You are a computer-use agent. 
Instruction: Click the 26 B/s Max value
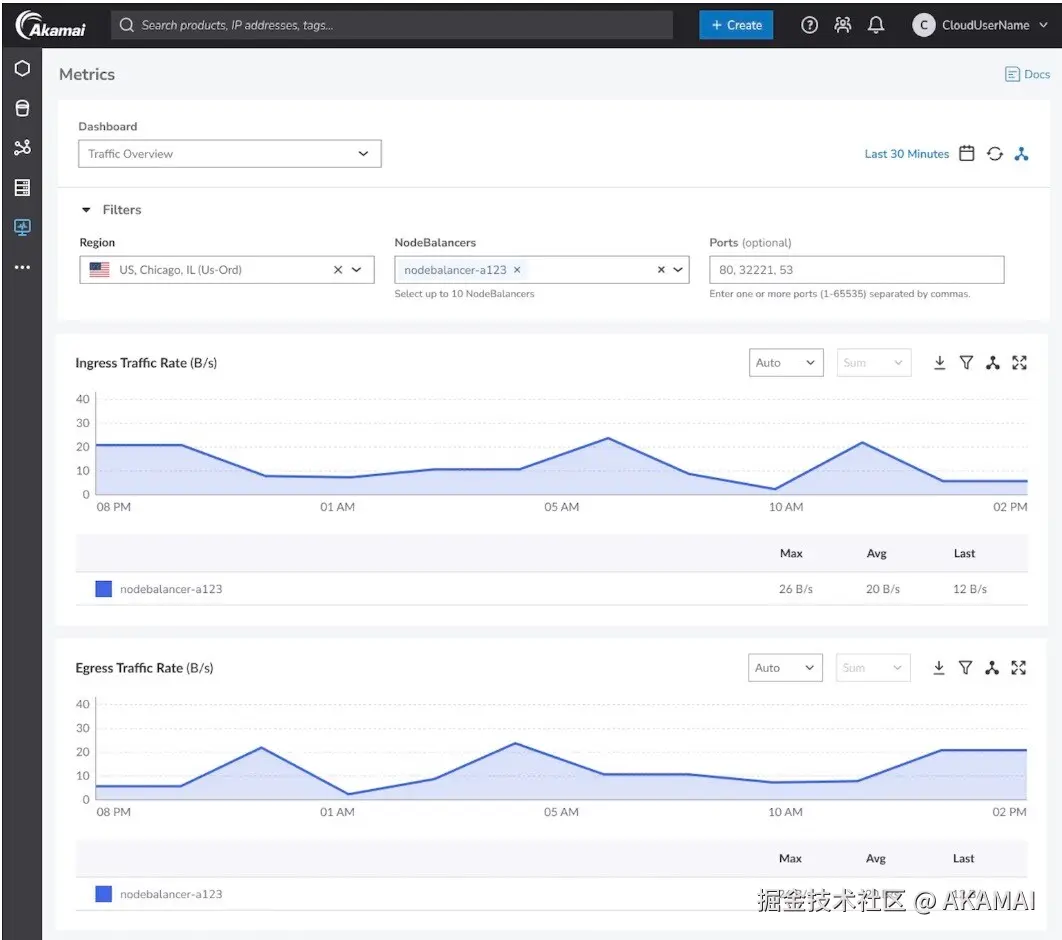pyautogui.click(x=795, y=589)
